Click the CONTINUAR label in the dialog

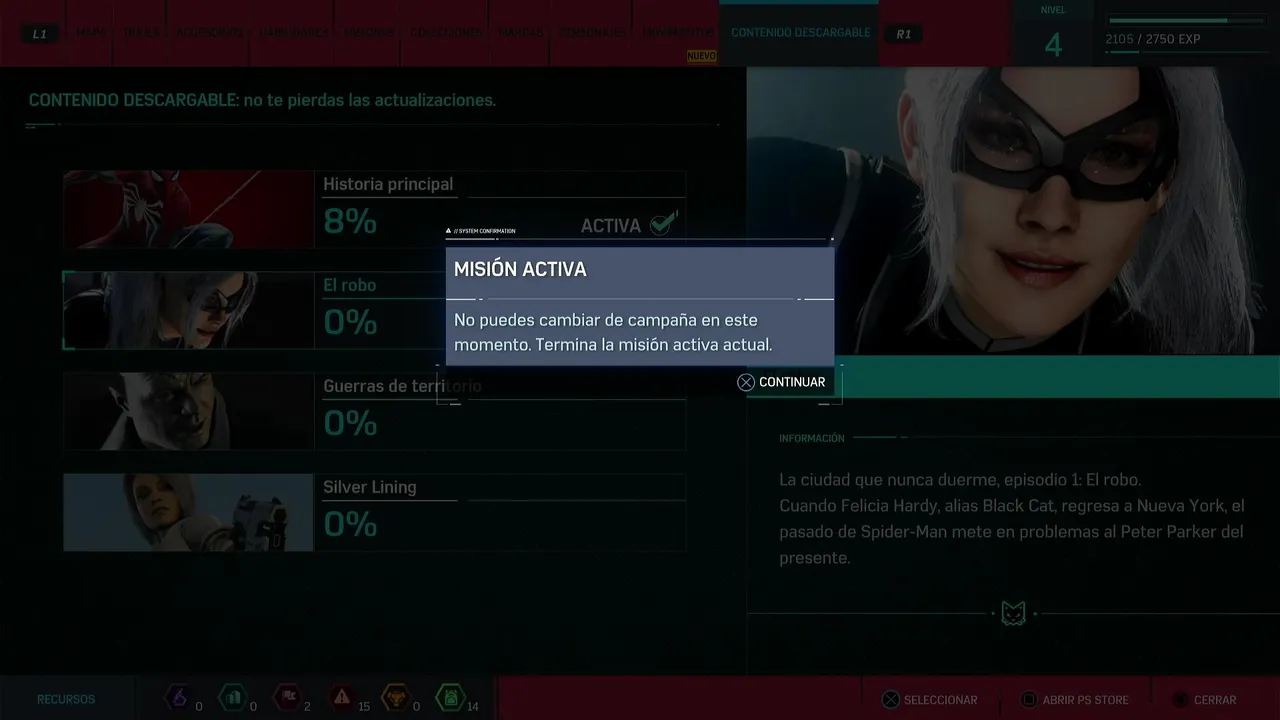(792, 382)
